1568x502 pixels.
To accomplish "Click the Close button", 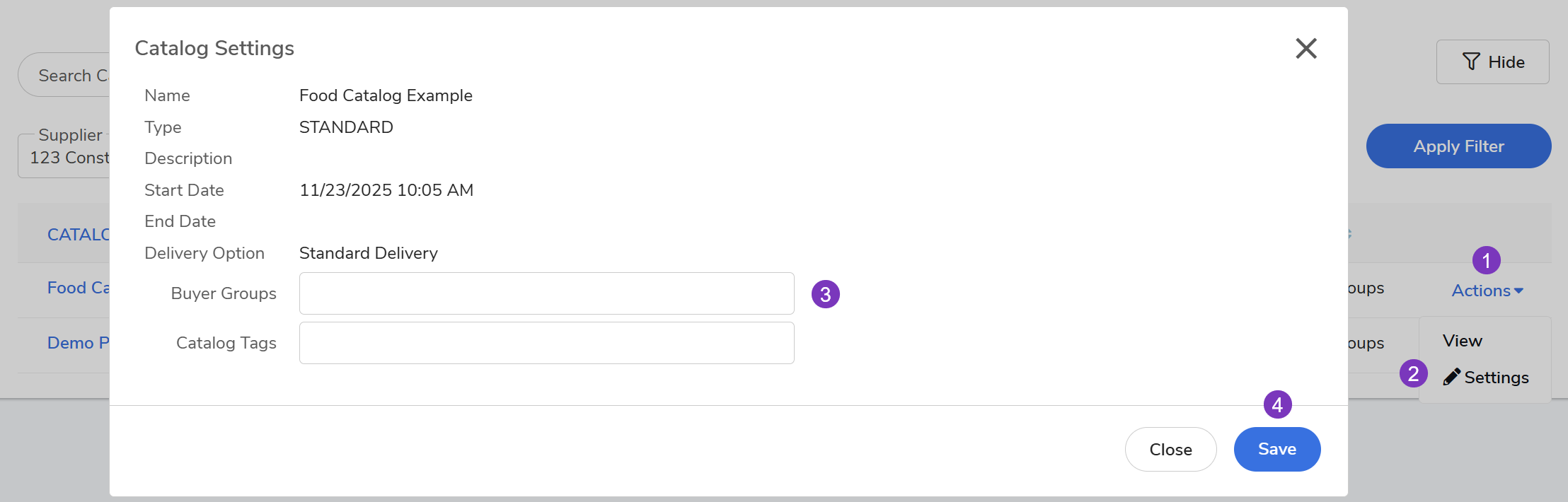I will tap(1170, 449).
